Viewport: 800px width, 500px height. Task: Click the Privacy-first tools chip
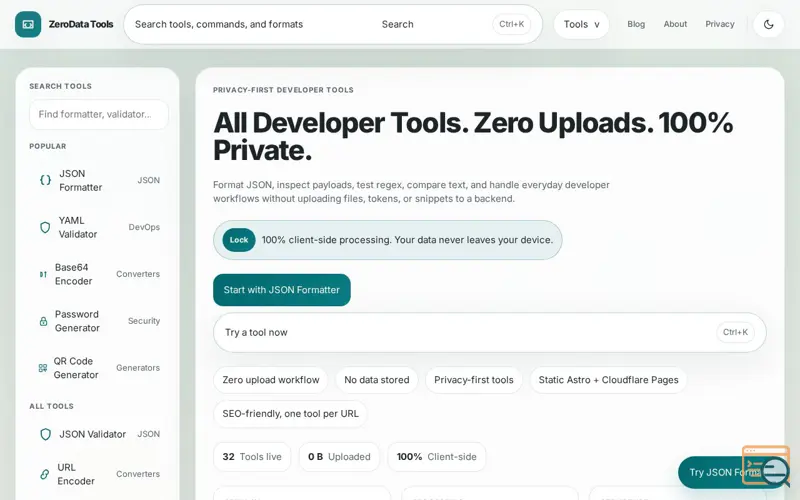[473, 380]
